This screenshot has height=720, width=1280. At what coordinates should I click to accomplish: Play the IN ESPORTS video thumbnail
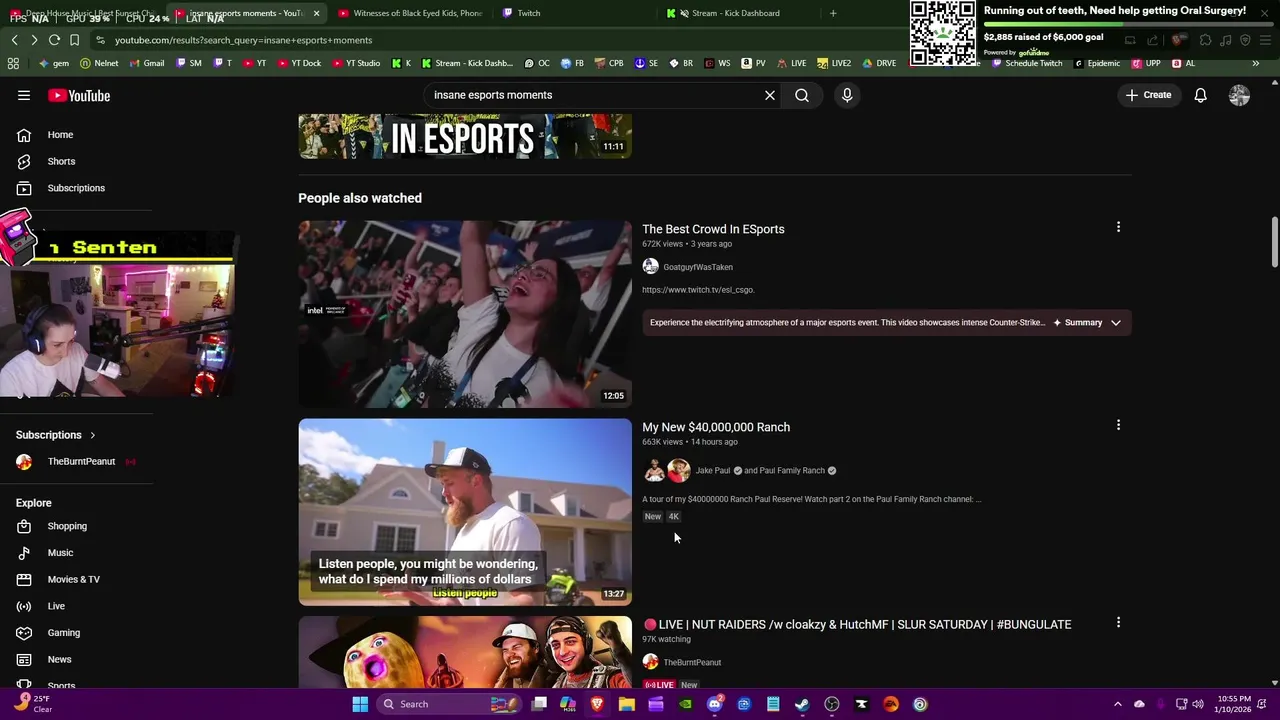click(465, 136)
